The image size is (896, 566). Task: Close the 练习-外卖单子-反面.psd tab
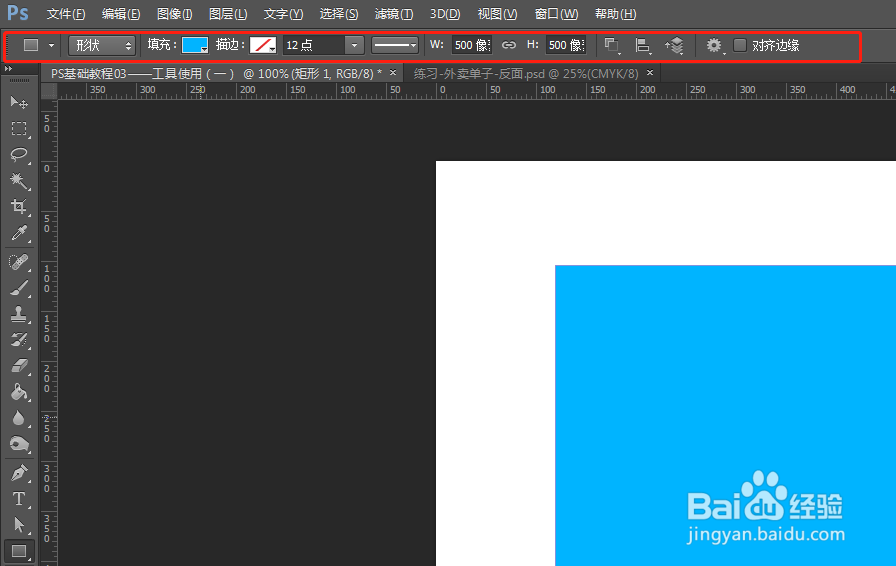click(x=650, y=73)
